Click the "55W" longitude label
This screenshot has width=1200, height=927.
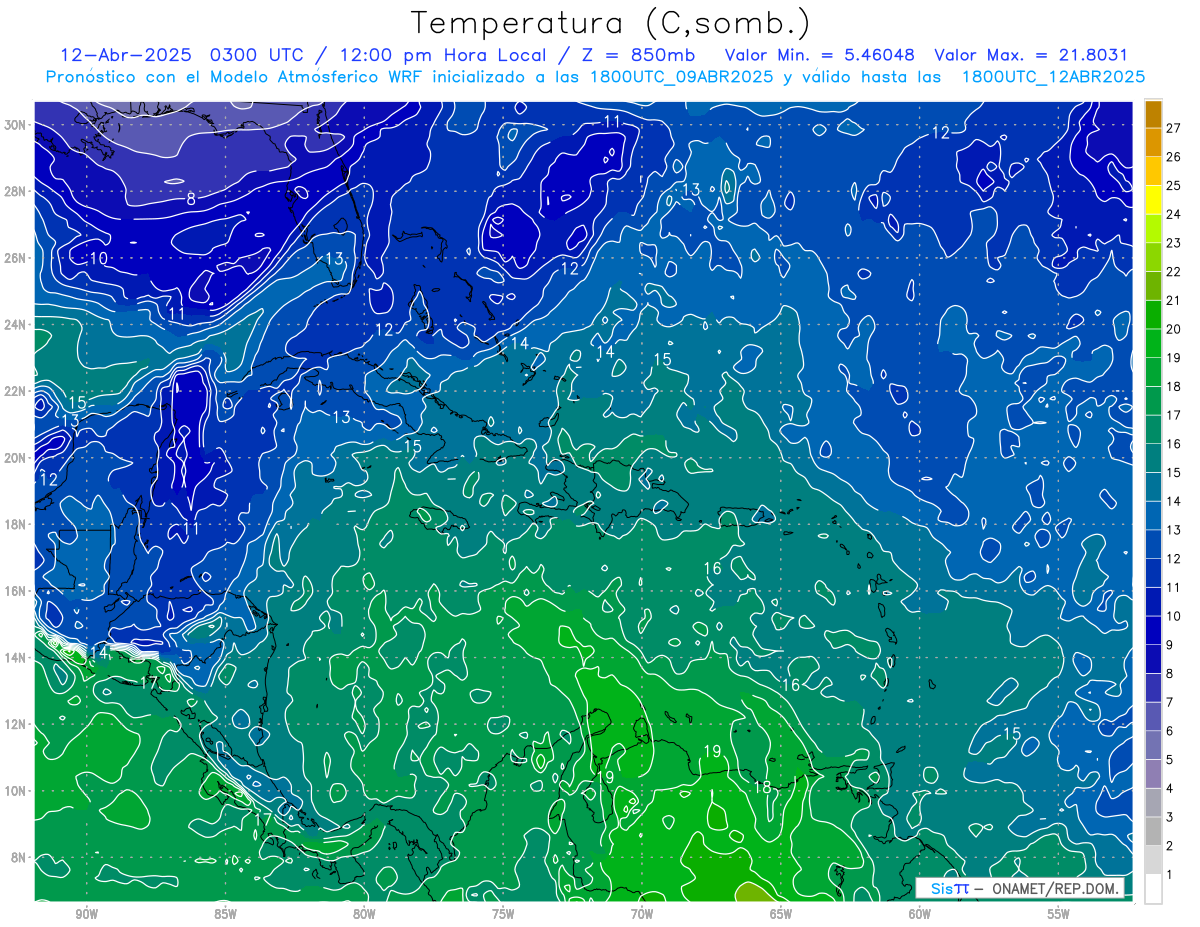click(x=1059, y=913)
